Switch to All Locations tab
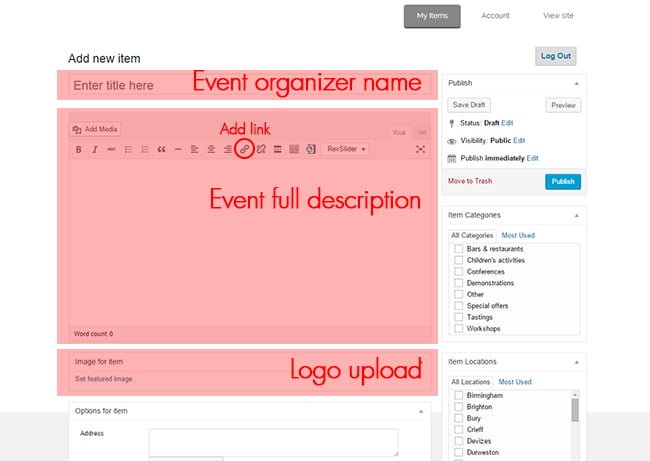The height and width of the screenshot is (461, 650). pos(471,382)
